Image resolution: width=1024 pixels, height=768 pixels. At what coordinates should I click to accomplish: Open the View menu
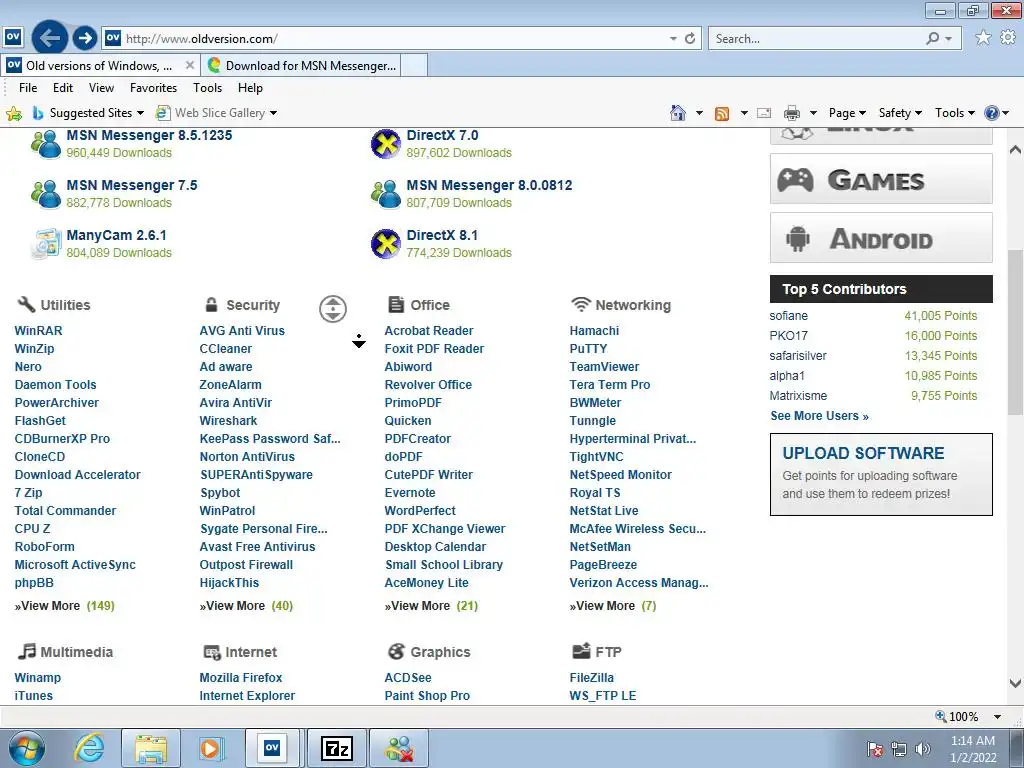tap(101, 88)
